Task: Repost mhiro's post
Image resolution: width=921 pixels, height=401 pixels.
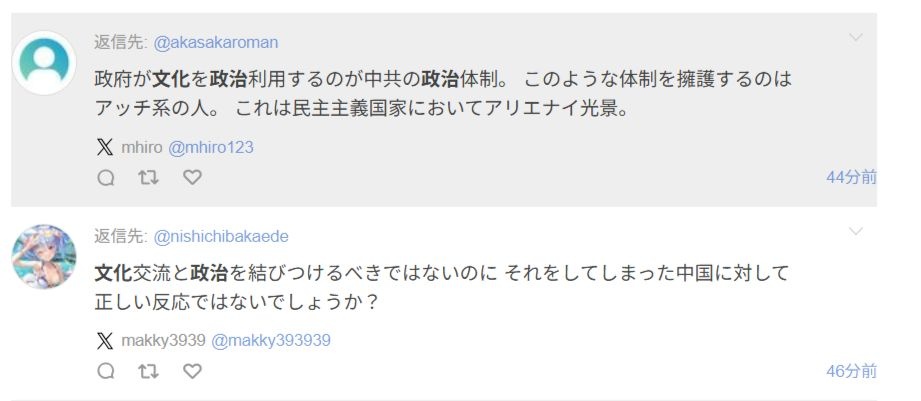Action: [149, 178]
